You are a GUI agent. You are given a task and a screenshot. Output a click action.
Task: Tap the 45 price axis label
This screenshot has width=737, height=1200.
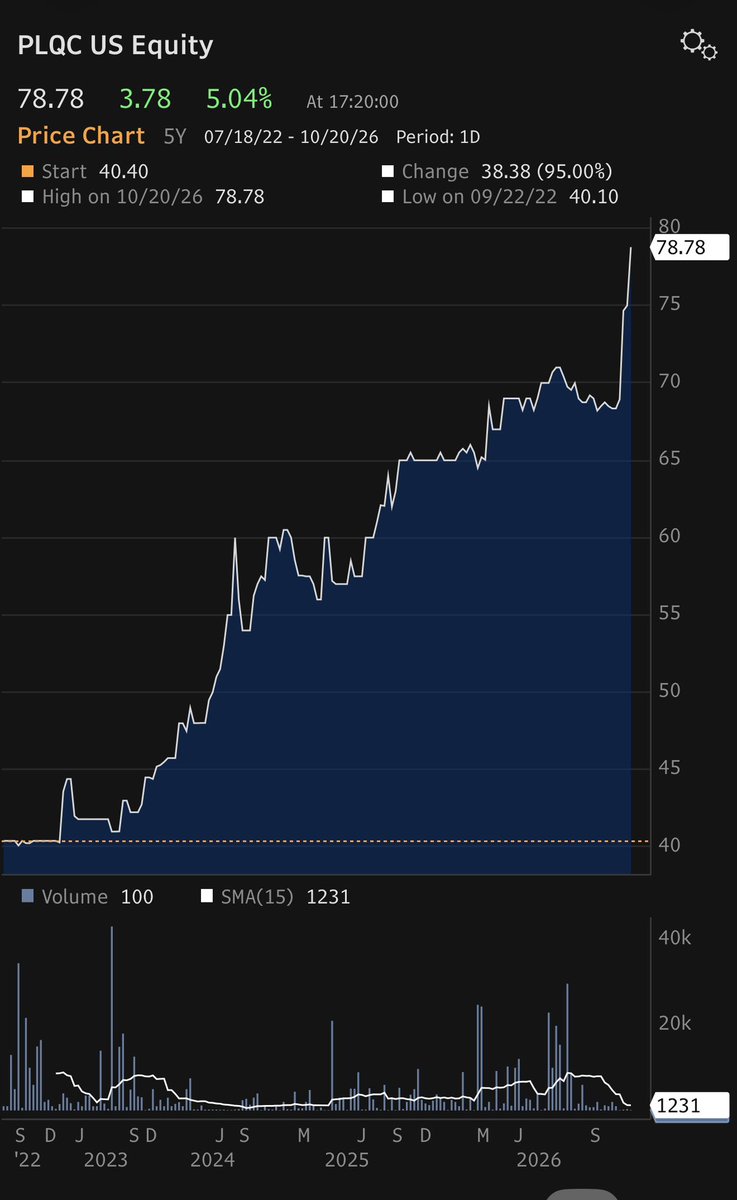[669, 768]
